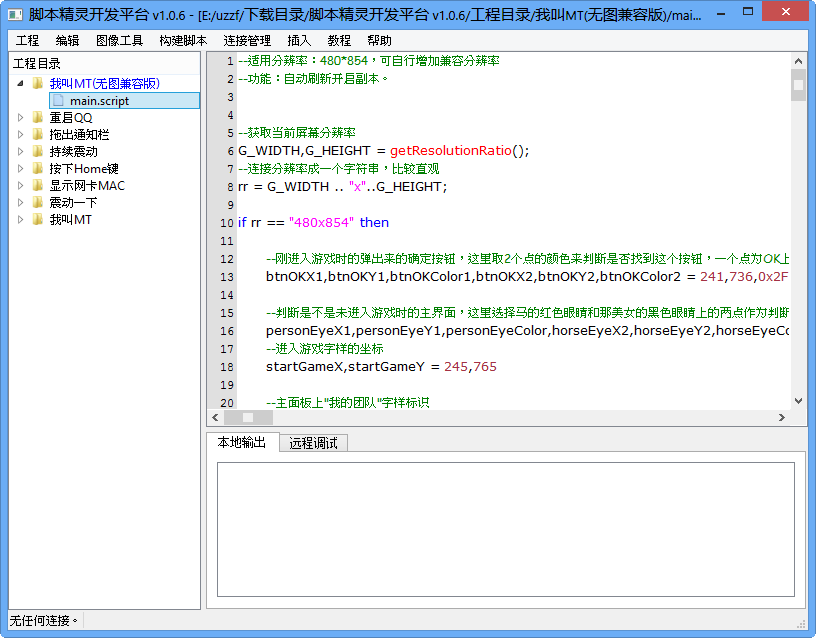Select the 持续震动 project name
Viewport: 816px width, 638px height.
73,151
